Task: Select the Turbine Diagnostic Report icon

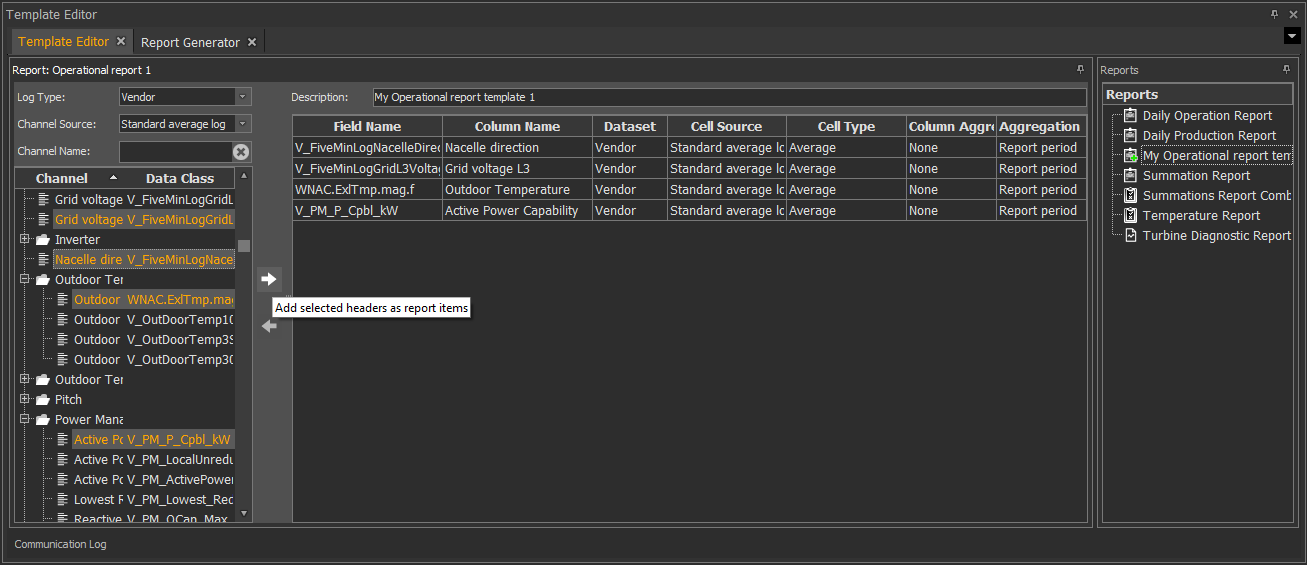Action: 1130,236
